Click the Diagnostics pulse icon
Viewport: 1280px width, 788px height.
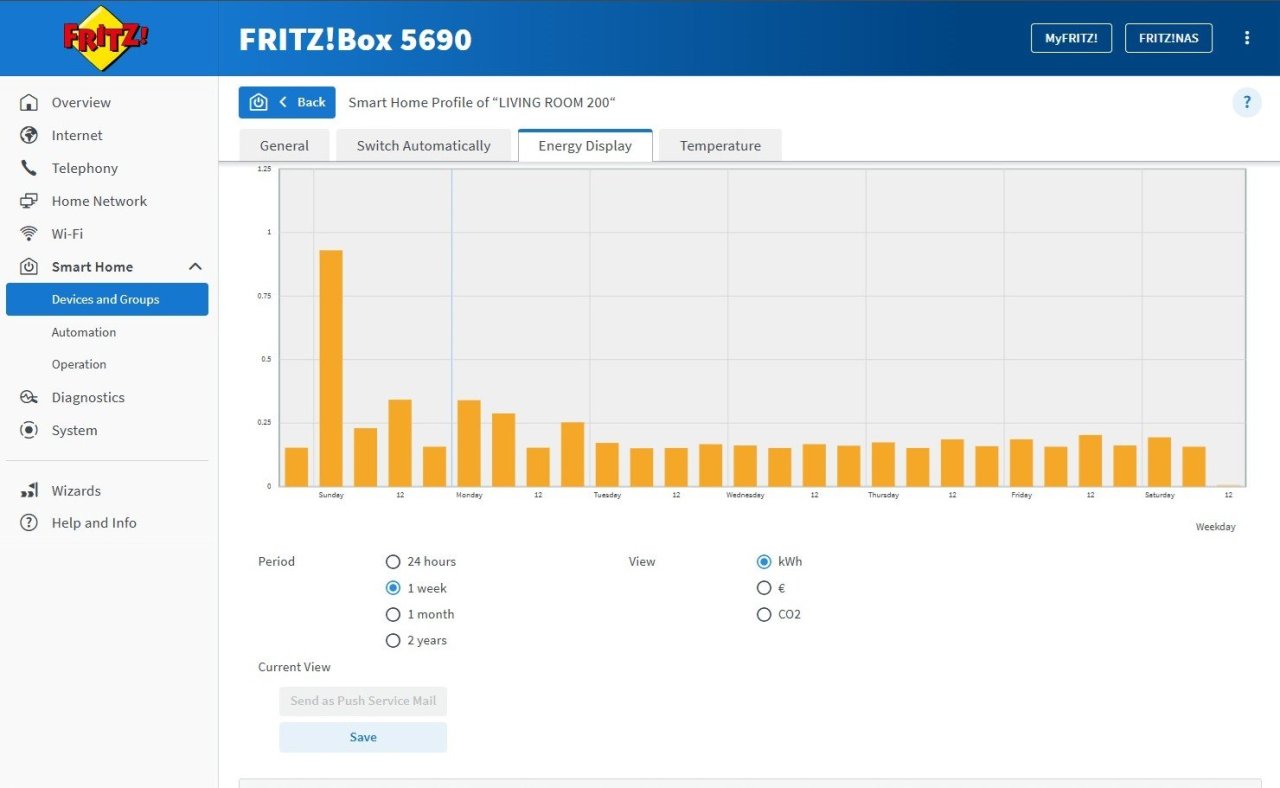[29, 397]
